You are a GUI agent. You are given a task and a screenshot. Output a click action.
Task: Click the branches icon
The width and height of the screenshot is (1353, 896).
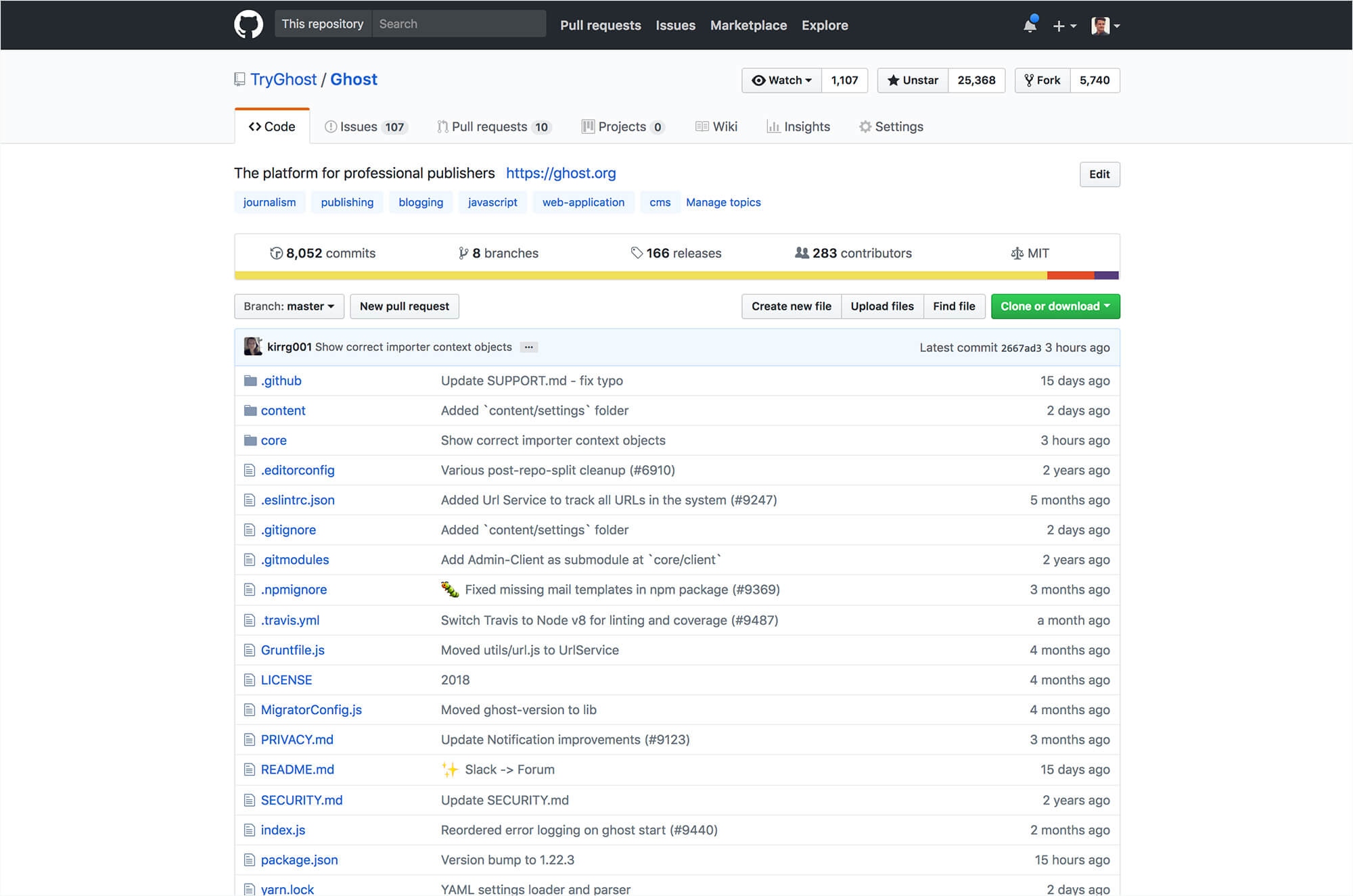[x=463, y=253]
